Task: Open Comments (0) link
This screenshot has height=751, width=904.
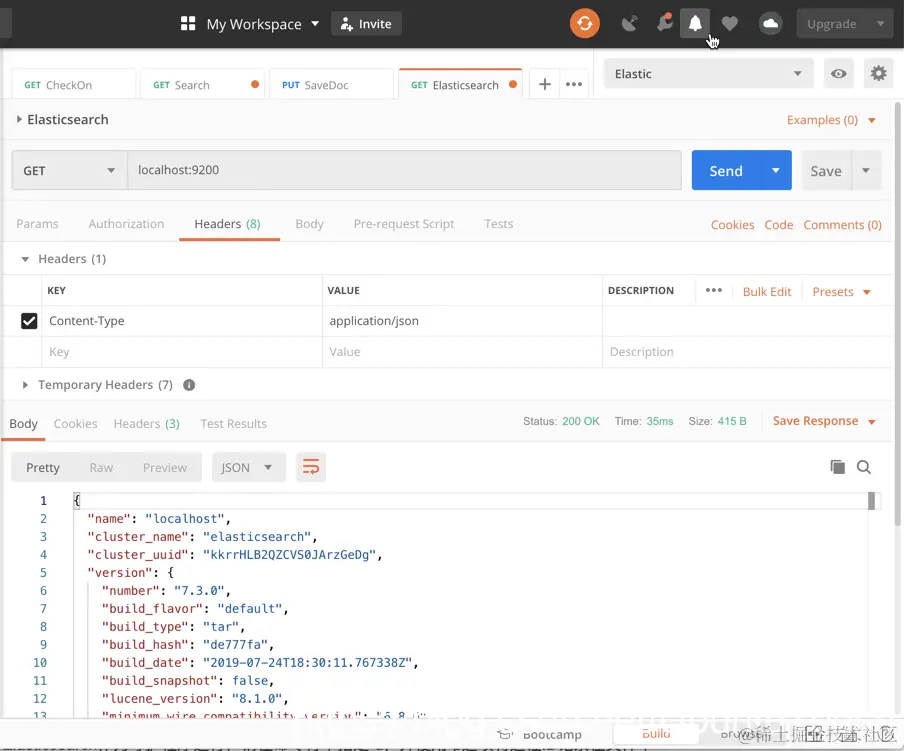Action: (842, 225)
